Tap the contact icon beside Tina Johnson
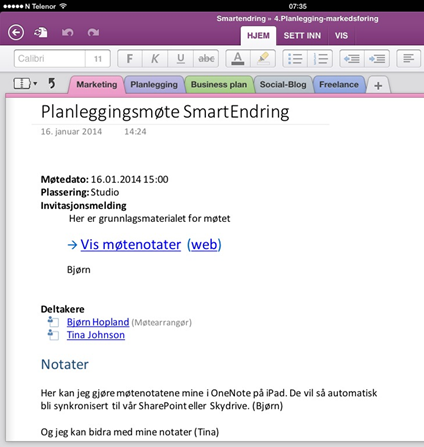Screen dimensions: 424x447 coord(53,334)
